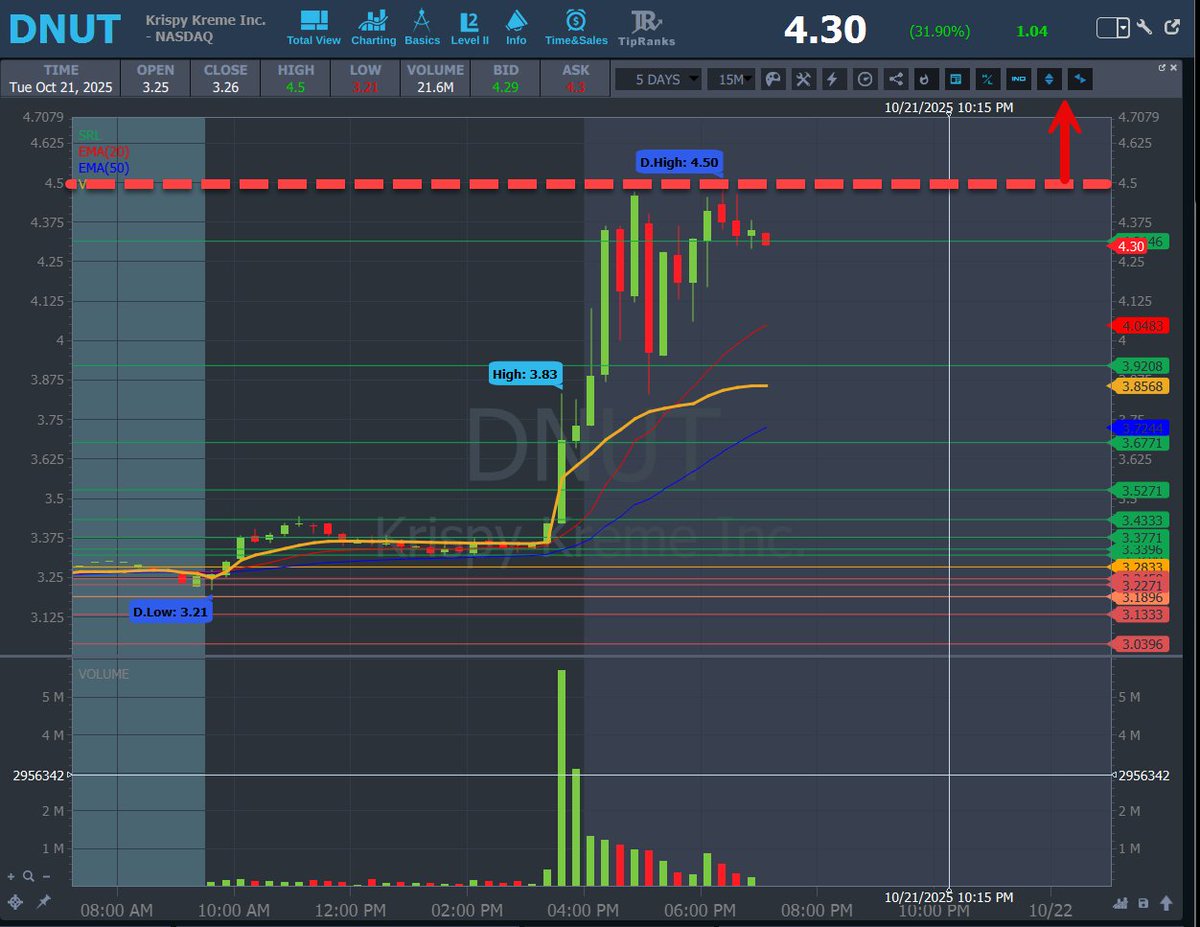The height and width of the screenshot is (927, 1200).
Task: Click the save icon at bottom-right
Action: pos(1143,902)
